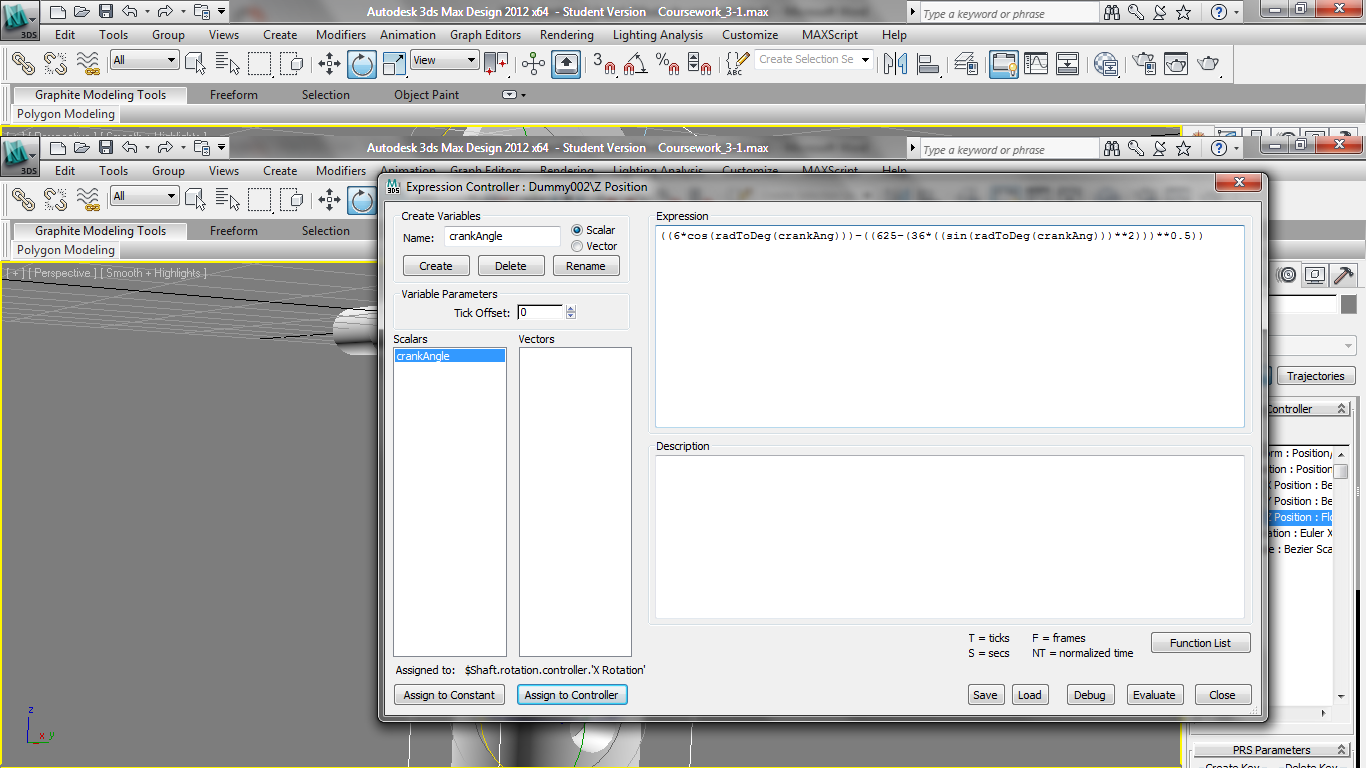1366x768 pixels.
Task: Click the Trajectories button
Action: tap(1316, 376)
